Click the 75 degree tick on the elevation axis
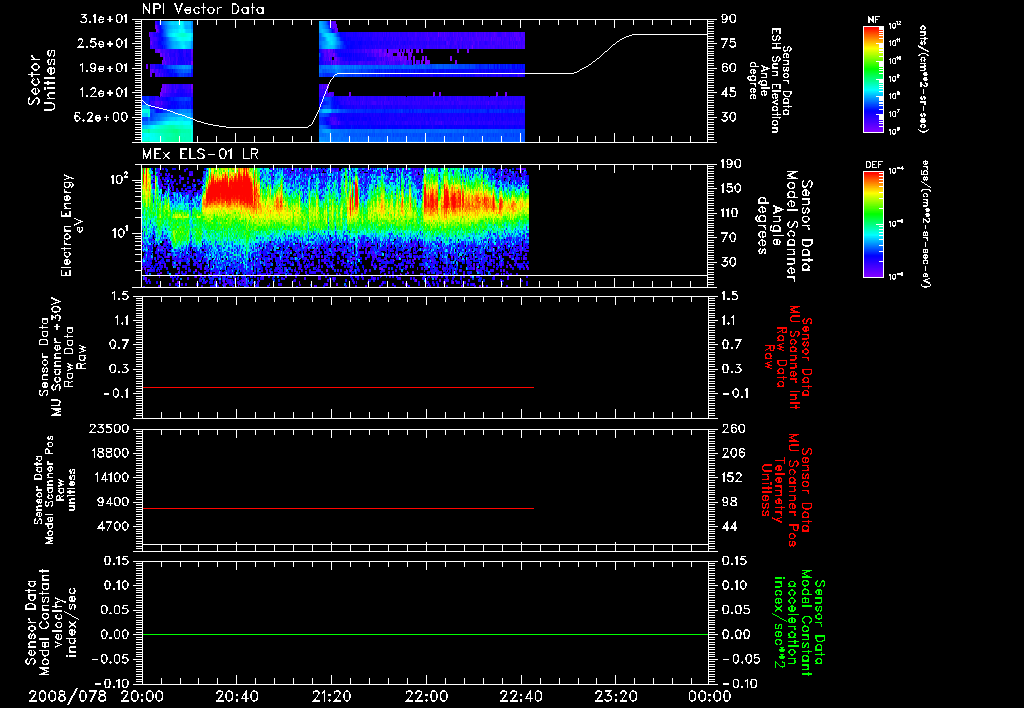 (729, 43)
